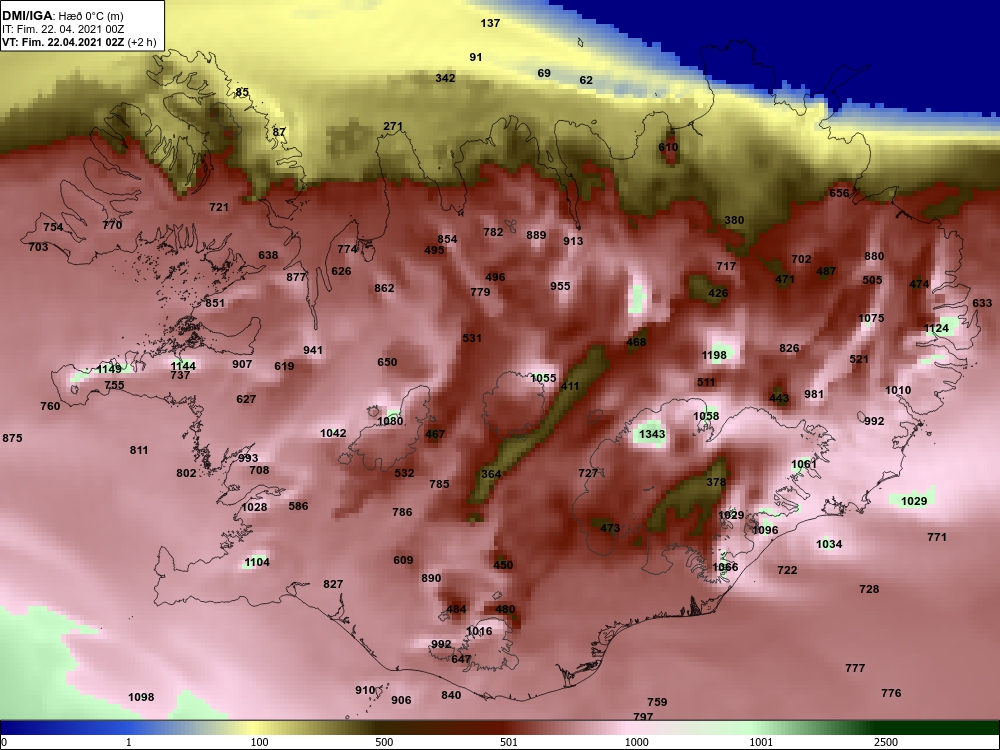Click the 647 label near the south coast
This screenshot has width=1000, height=750.
[x=461, y=659]
